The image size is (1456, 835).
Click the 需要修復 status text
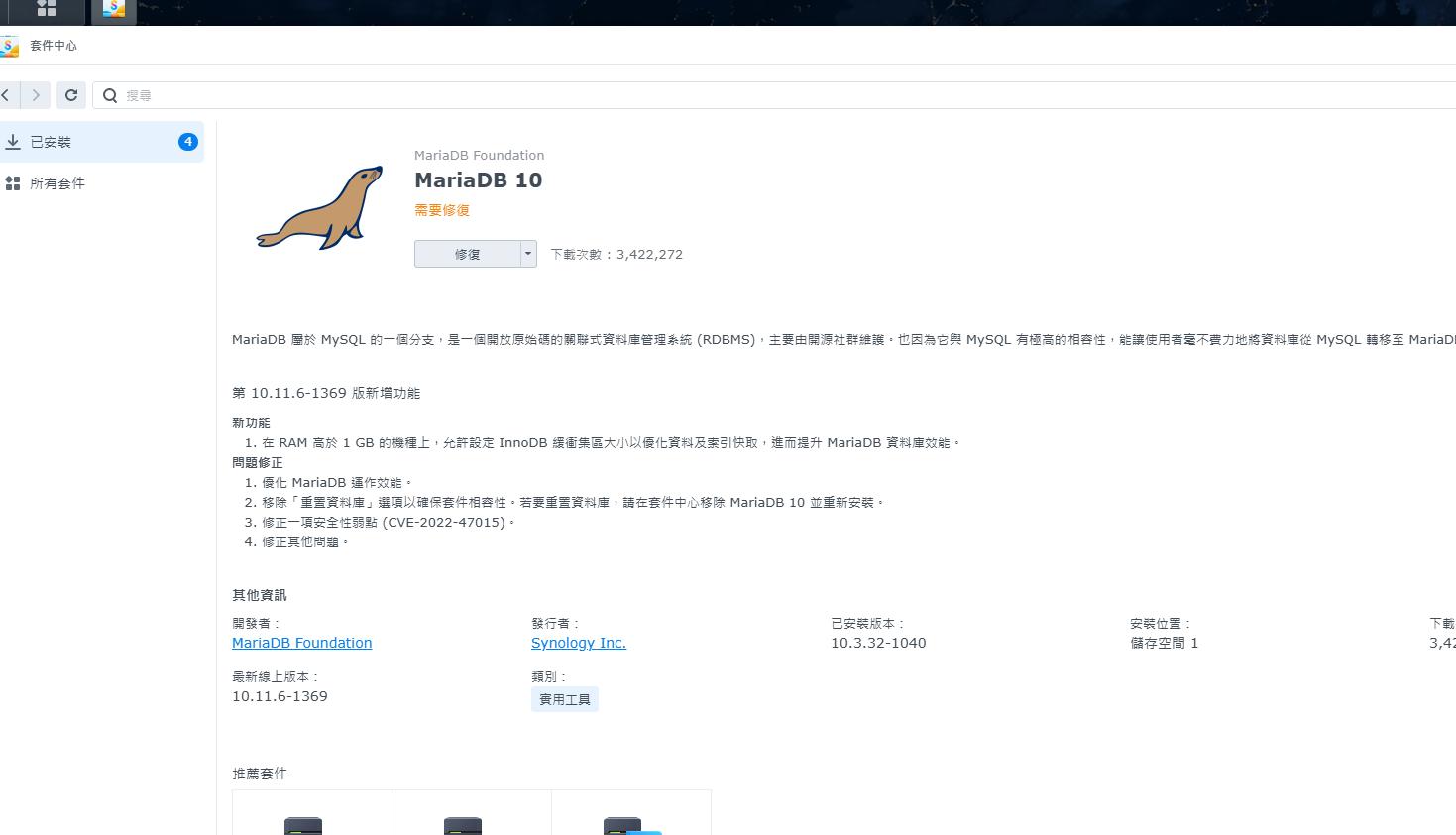442,210
